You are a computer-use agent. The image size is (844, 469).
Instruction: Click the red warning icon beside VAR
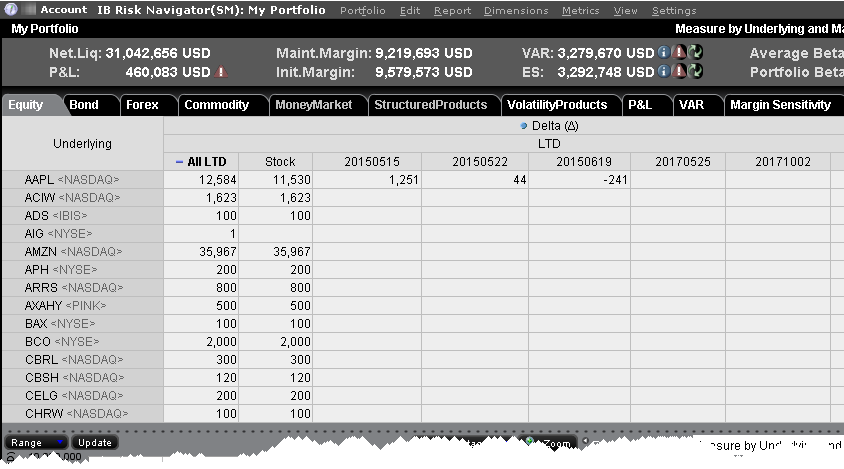click(679, 52)
